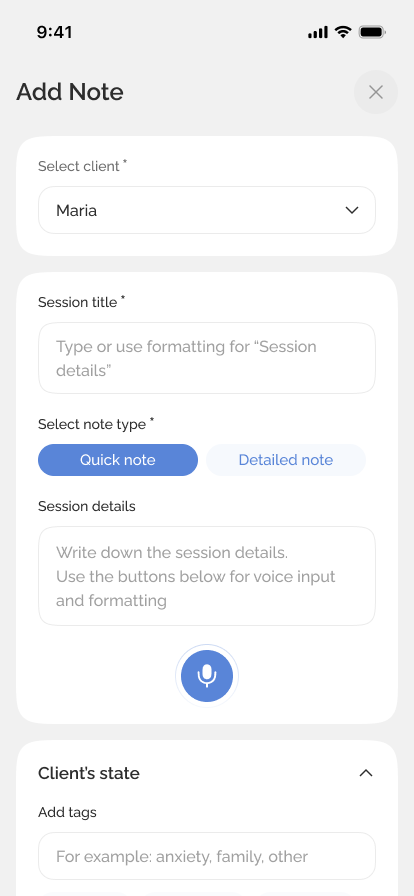Focus the Session title input field
Screen dimensions: 414x896
tap(207, 358)
